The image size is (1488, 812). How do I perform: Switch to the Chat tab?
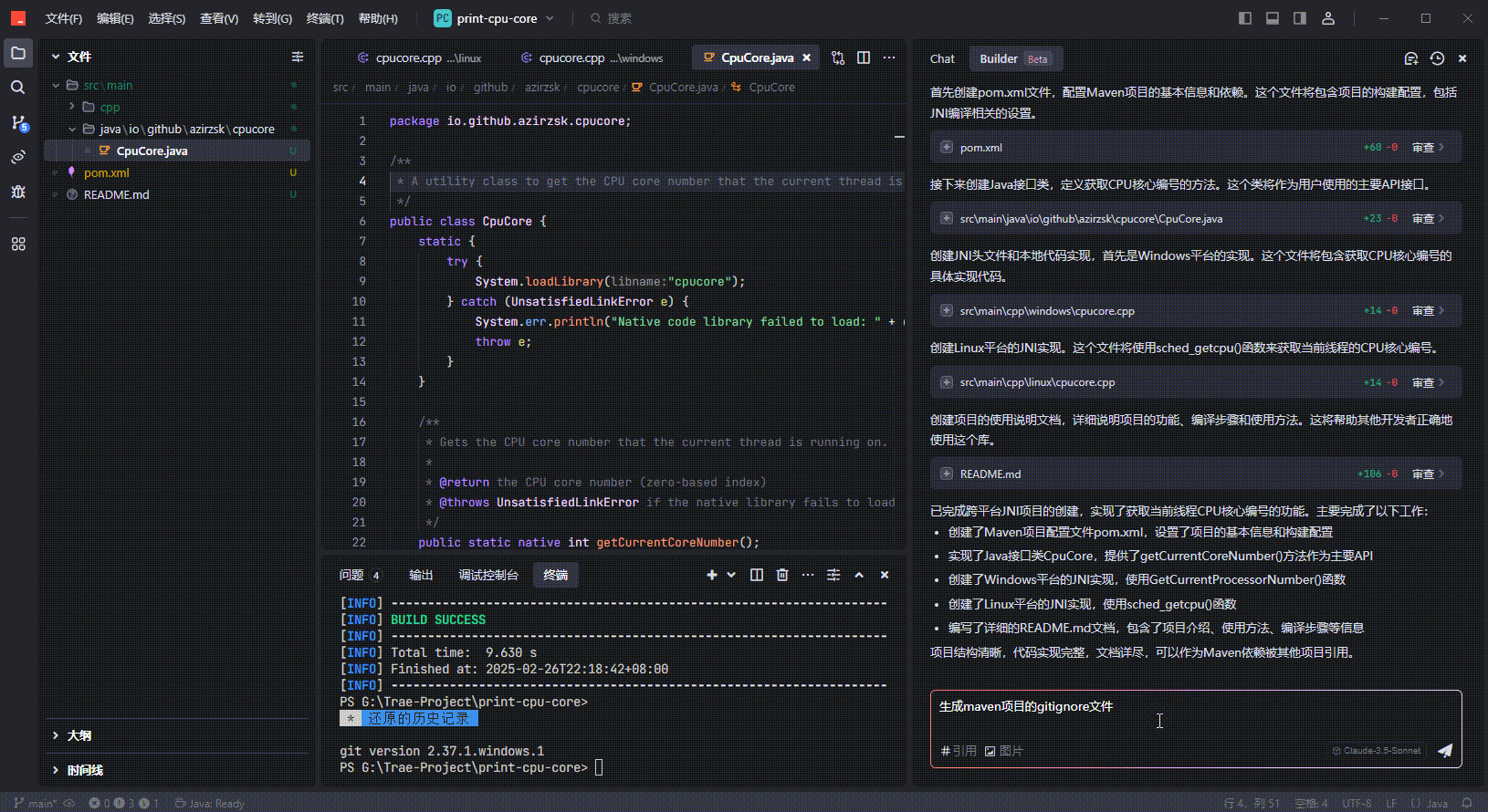(x=942, y=59)
